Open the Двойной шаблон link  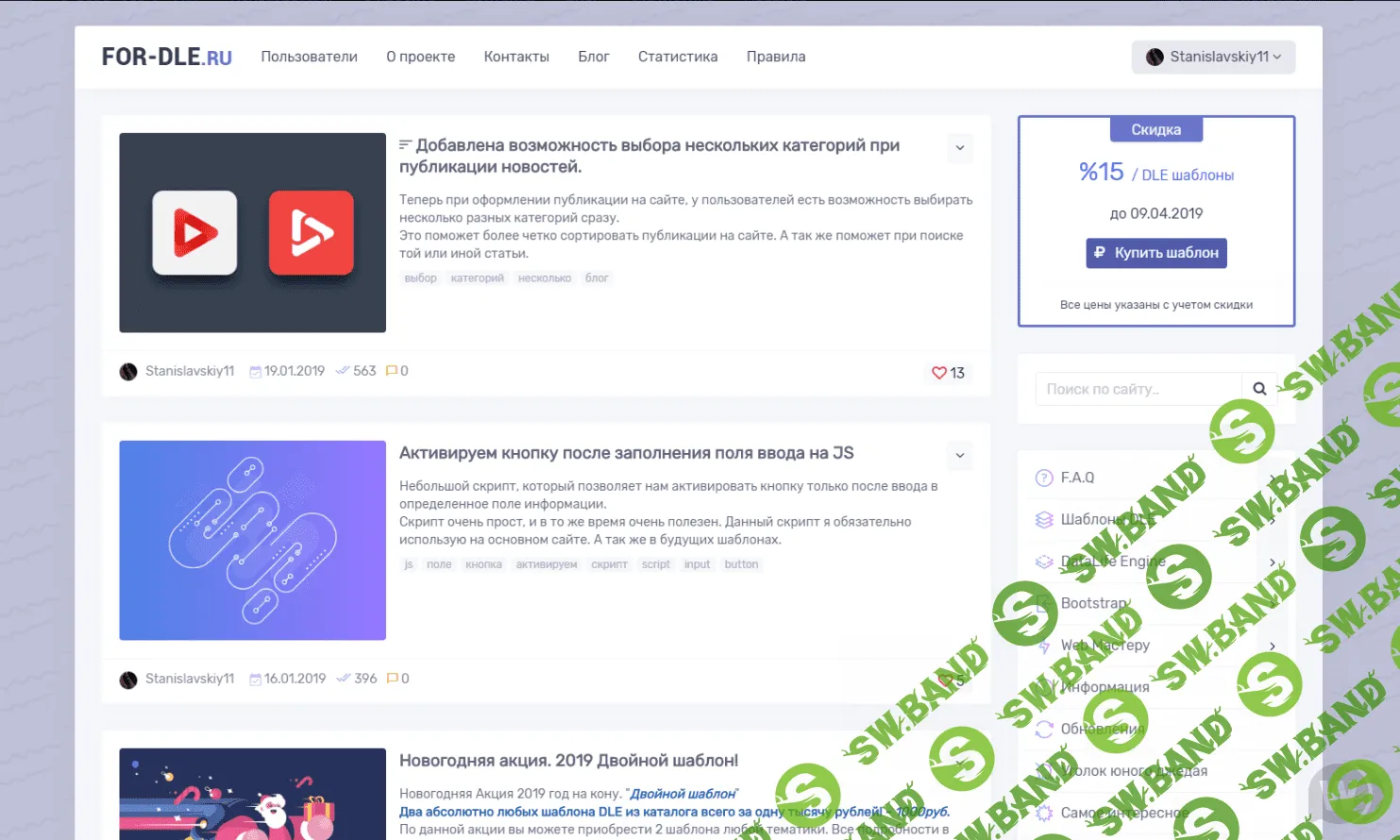click(x=682, y=794)
